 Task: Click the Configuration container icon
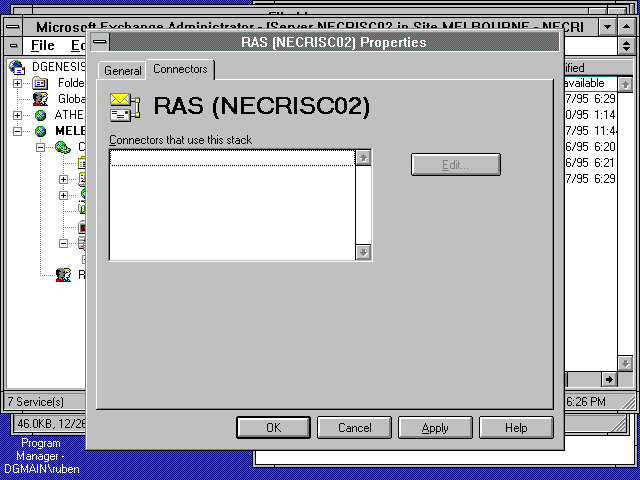click(63, 147)
